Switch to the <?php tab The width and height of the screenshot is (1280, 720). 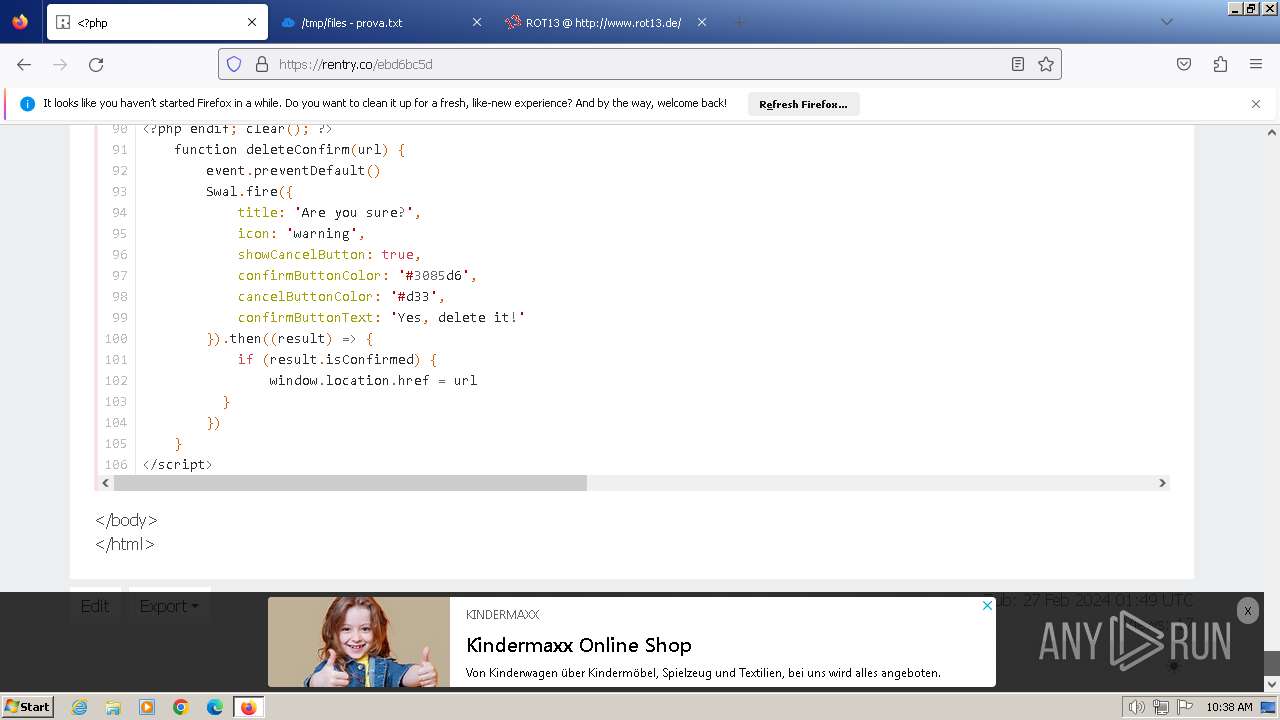[x=156, y=22]
